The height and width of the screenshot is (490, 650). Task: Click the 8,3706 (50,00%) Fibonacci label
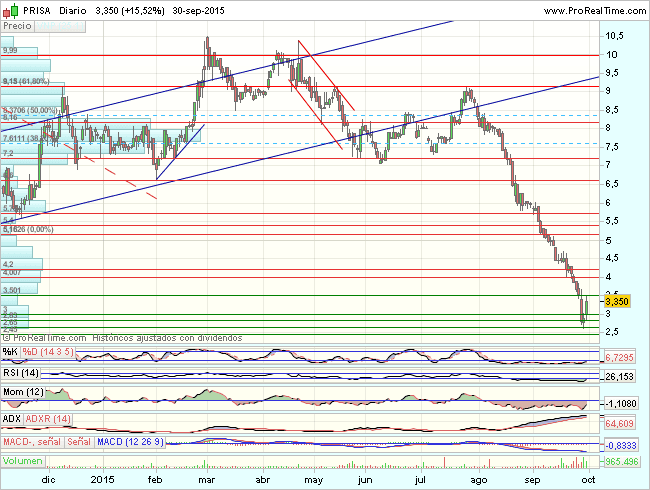pos(30,110)
